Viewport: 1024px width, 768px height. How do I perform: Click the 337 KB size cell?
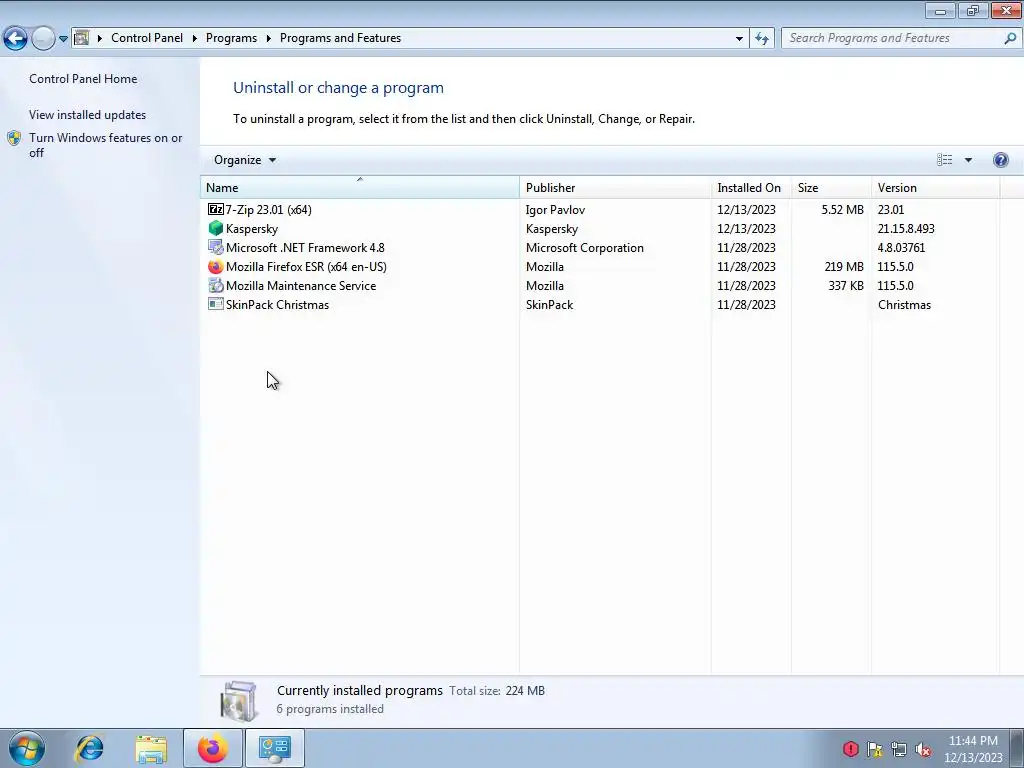[x=846, y=285]
